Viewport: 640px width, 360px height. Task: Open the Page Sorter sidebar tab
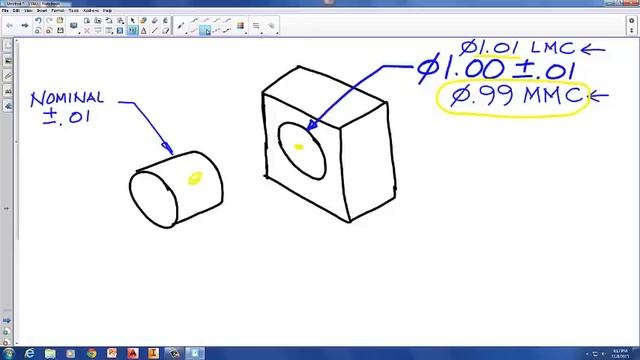[x=8, y=46]
